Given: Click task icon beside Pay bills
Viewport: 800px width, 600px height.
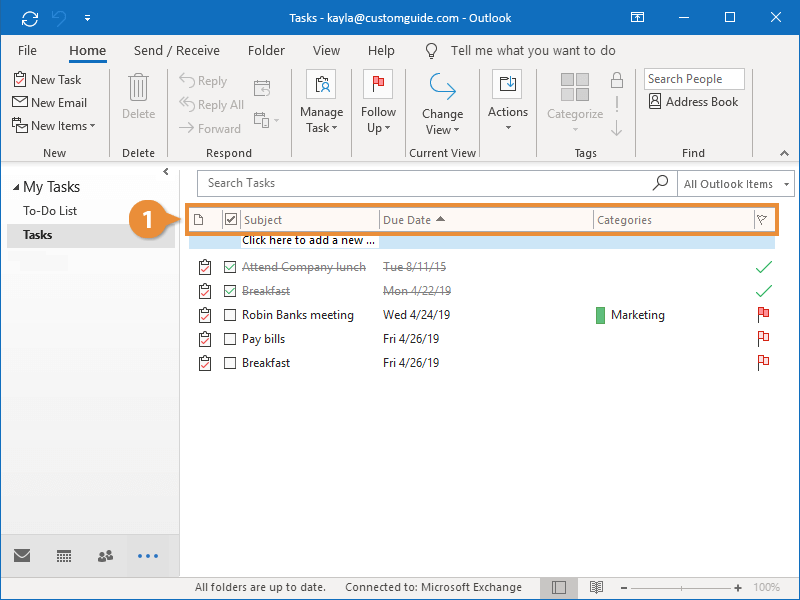Looking at the screenshot, I should [x=205, y=339].
